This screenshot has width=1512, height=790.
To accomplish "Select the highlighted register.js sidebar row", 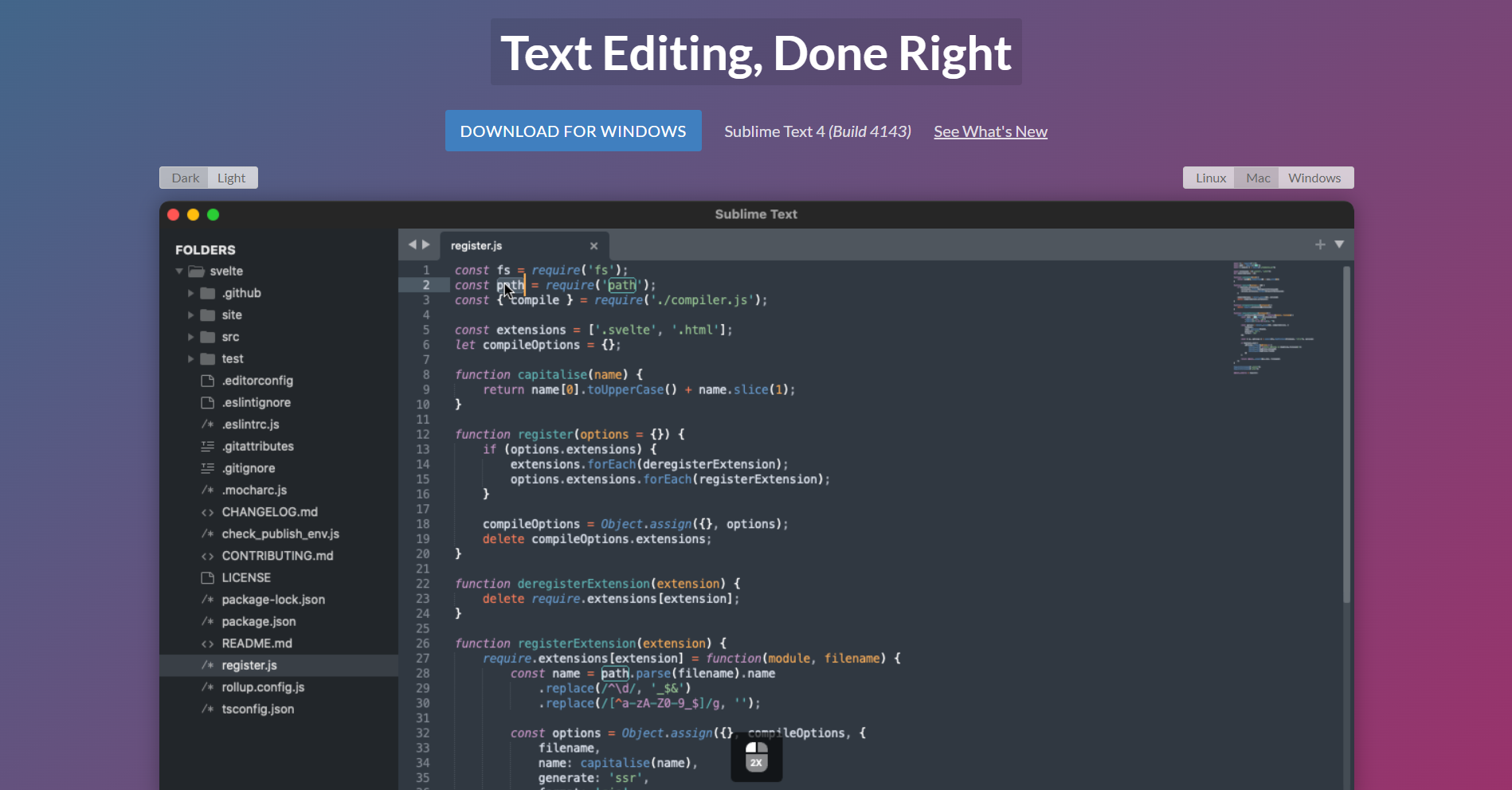I will click(x=279, y=666).
